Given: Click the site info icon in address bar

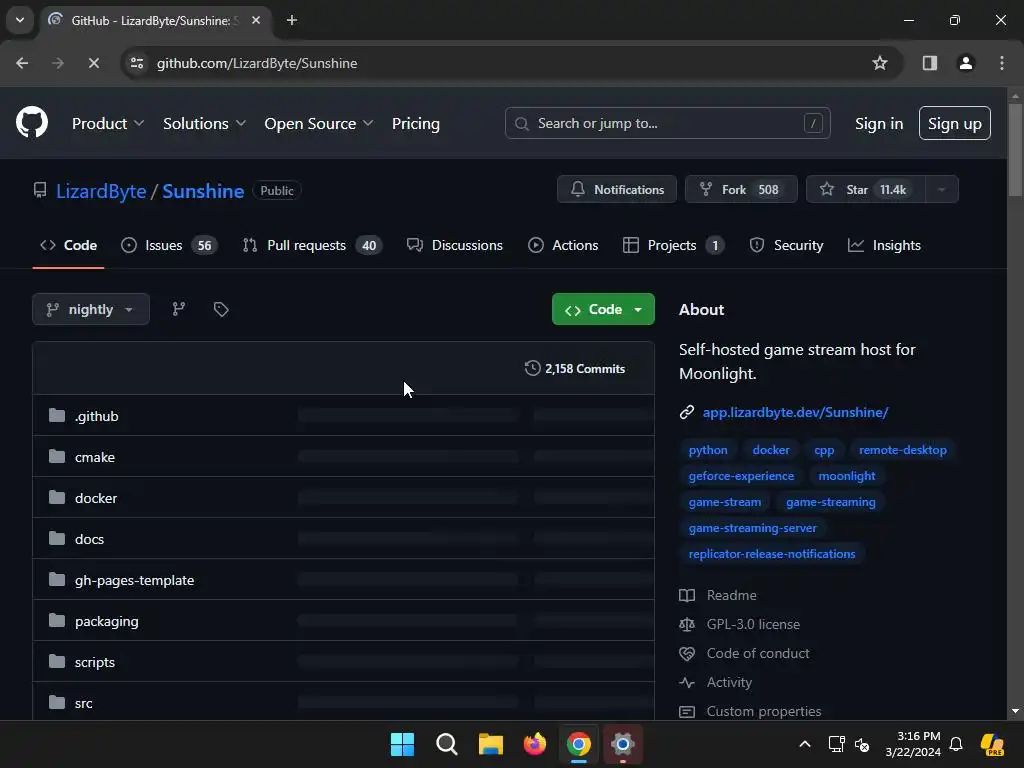Looking at the screenshot, I should pyautogui.click(x=137, y=63).
